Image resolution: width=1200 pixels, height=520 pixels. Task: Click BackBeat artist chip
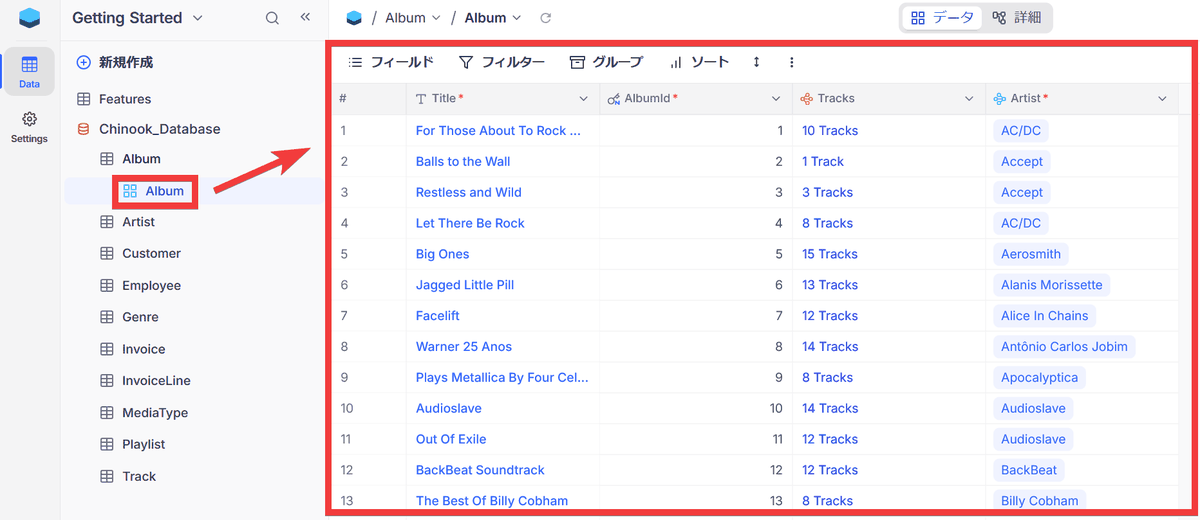[1029, 470]
